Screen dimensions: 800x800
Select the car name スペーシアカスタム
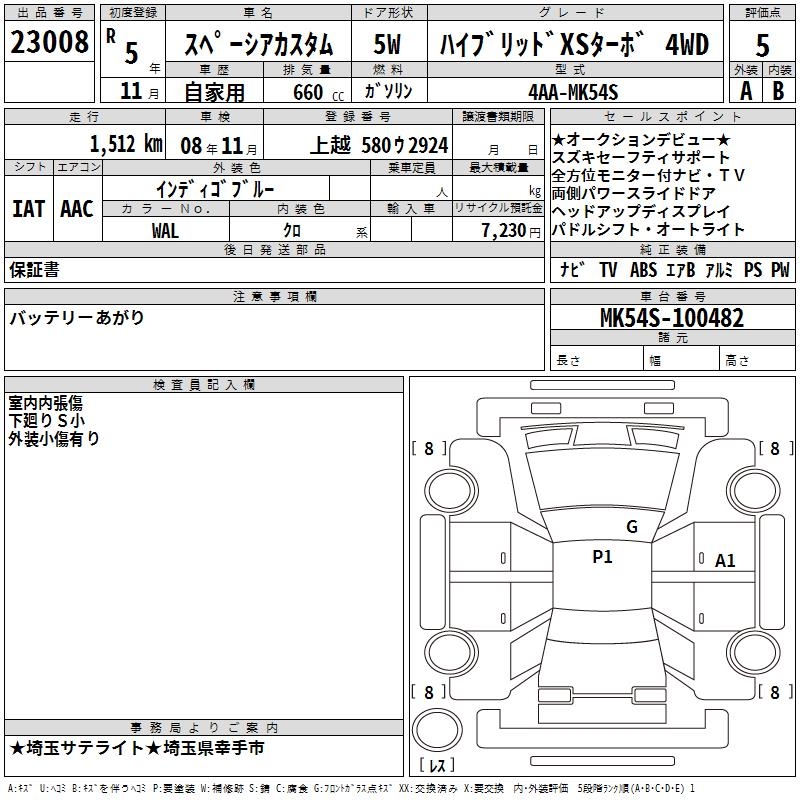[259, 46]
